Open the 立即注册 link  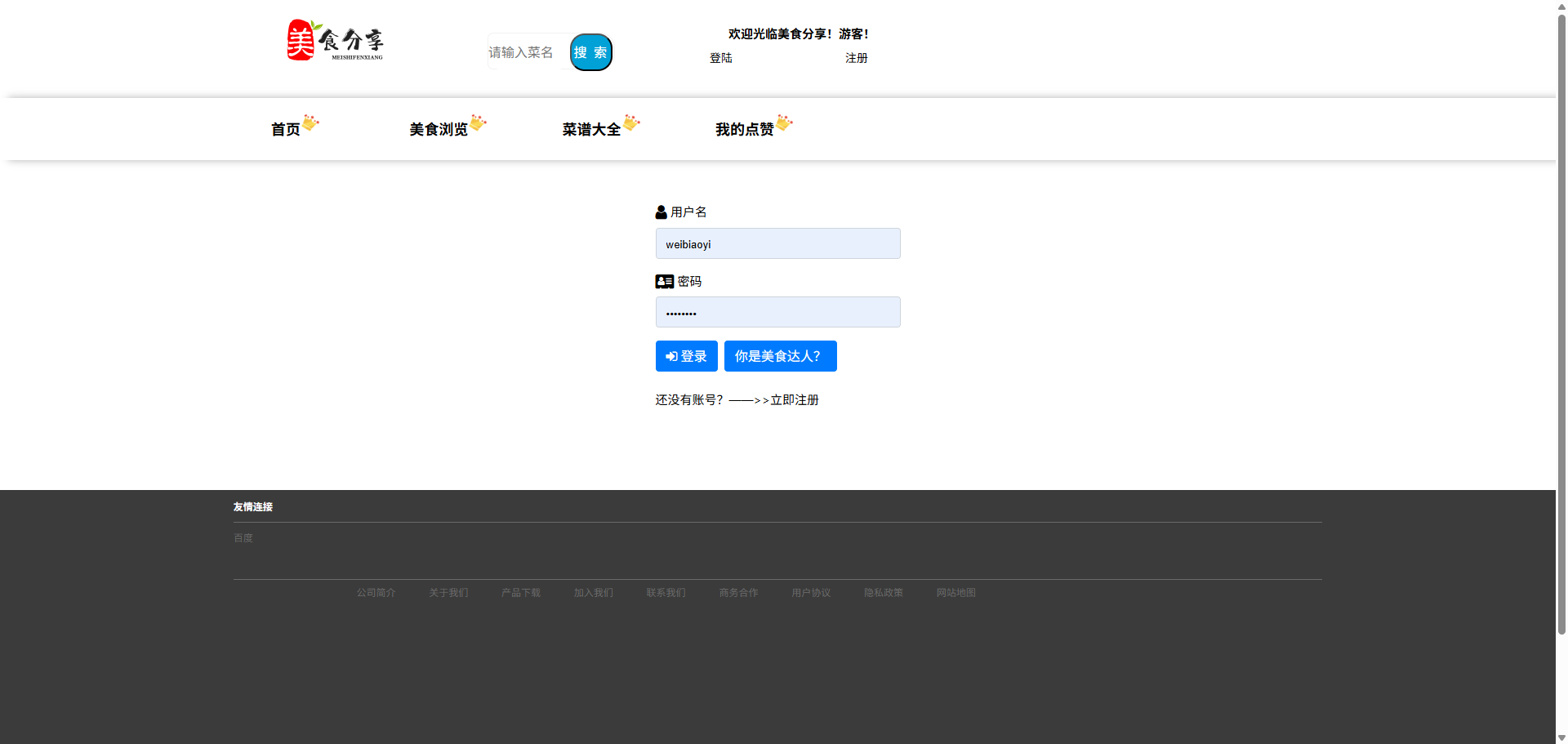(795, 400)
